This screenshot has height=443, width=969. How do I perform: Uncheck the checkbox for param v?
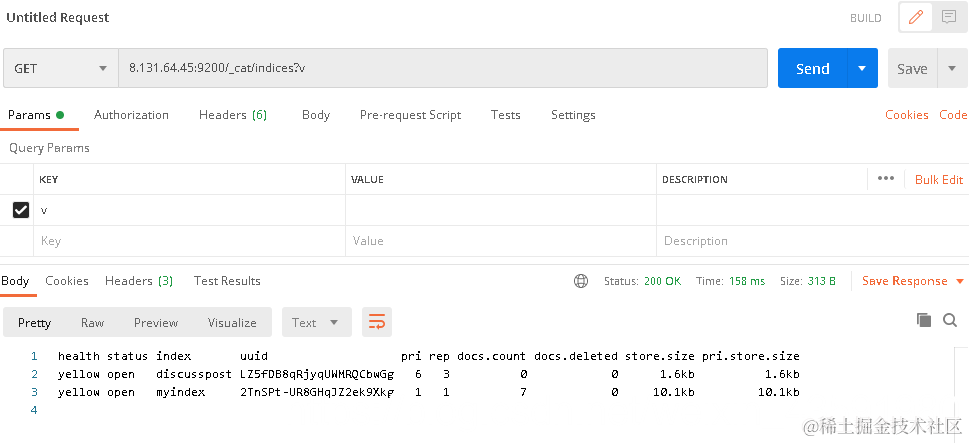point(20,210)
